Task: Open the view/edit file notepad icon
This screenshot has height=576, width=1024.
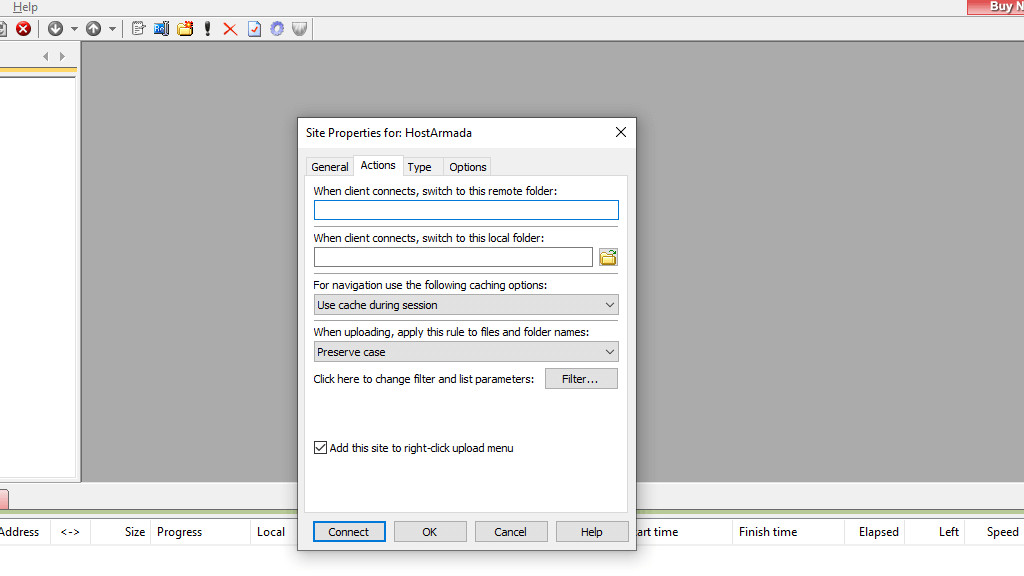Action: tap(137, 28)
